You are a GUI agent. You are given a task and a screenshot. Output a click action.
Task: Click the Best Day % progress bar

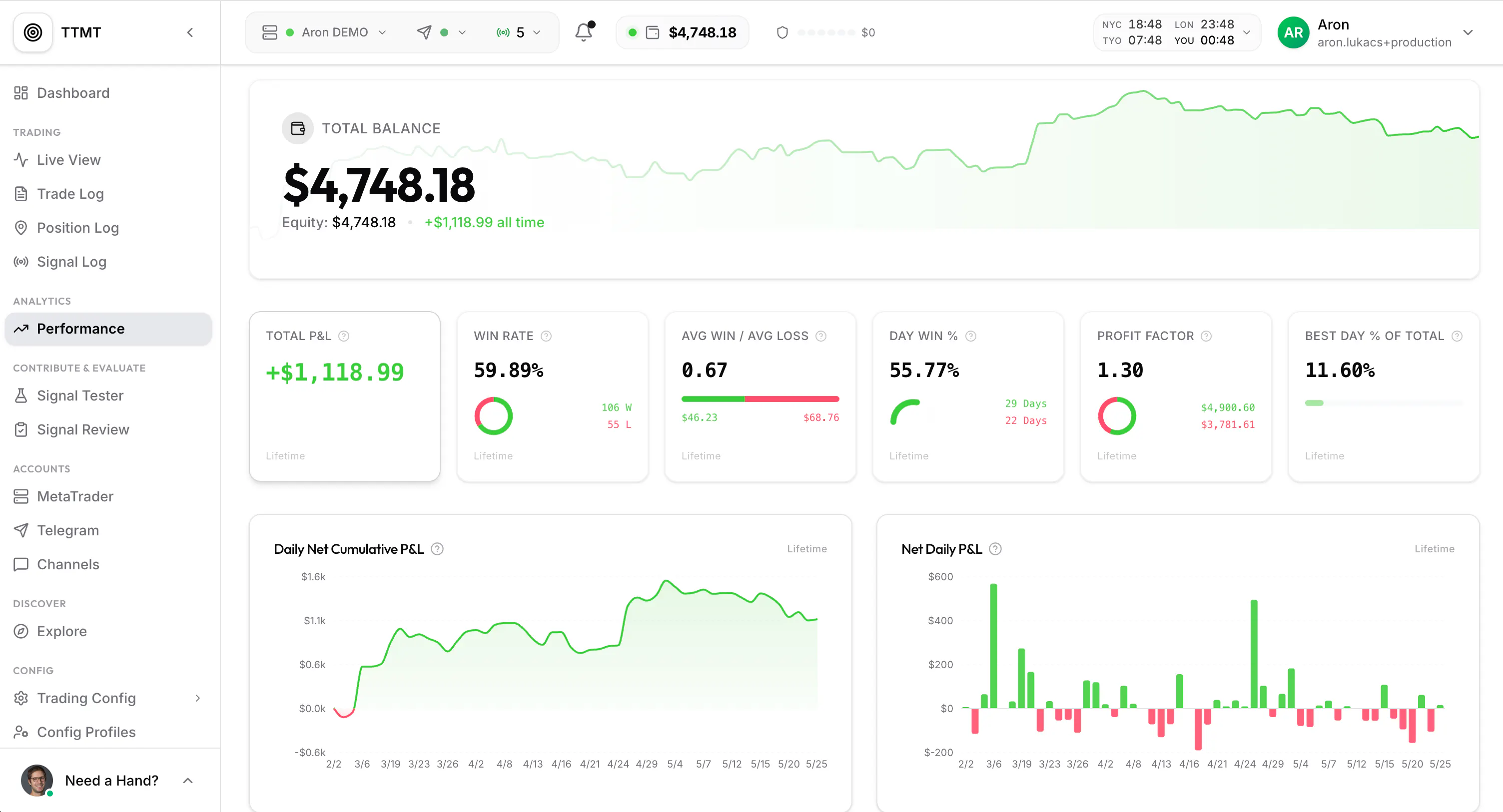pyautogui.click(x=1384, y=403)
